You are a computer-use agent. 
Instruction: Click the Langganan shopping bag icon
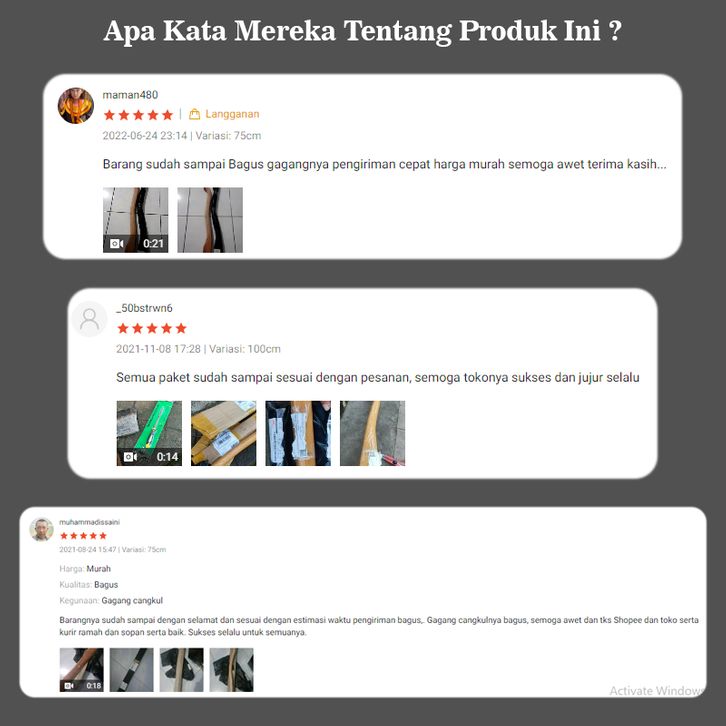click(194, 114)
